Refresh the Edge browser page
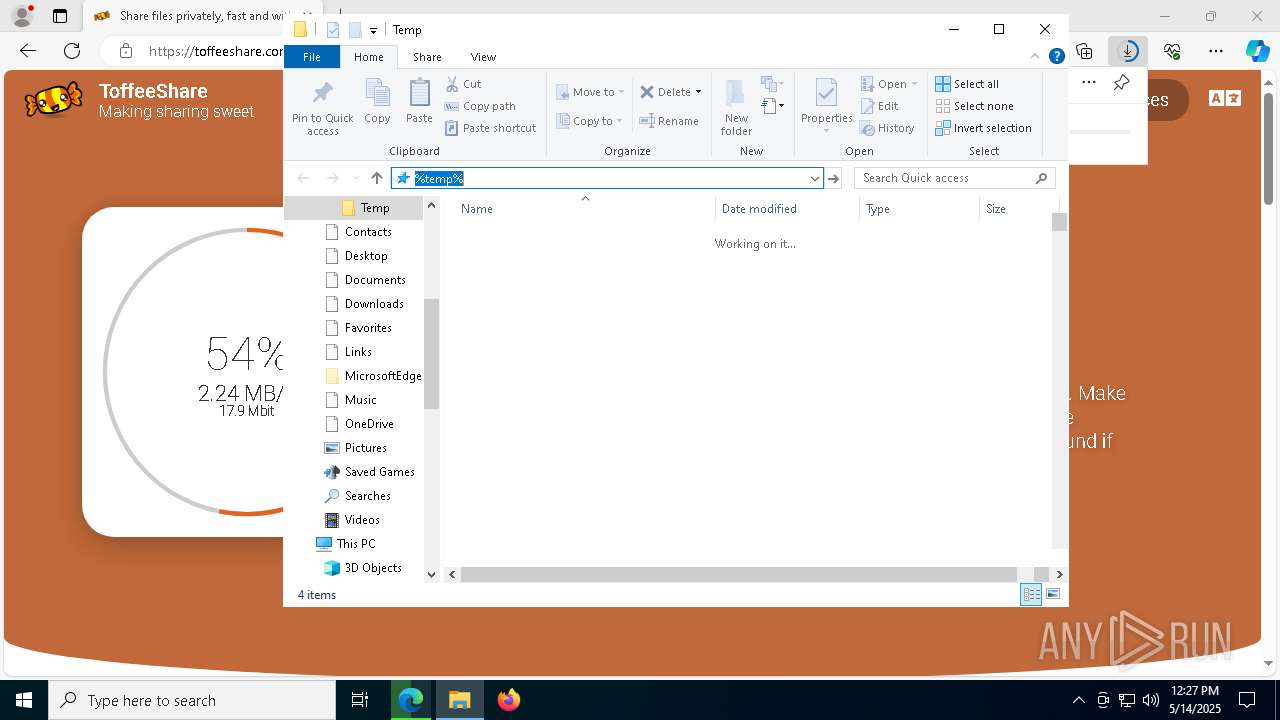This screenshot has height=720, width=1280. [x=72, y=51]
